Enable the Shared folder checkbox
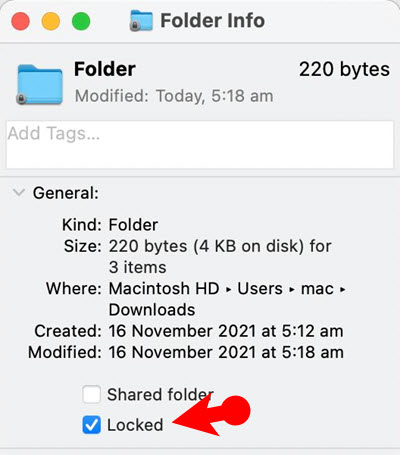This screenshot has width=400, height=455. pyautogui.click(x=91, y=394)
